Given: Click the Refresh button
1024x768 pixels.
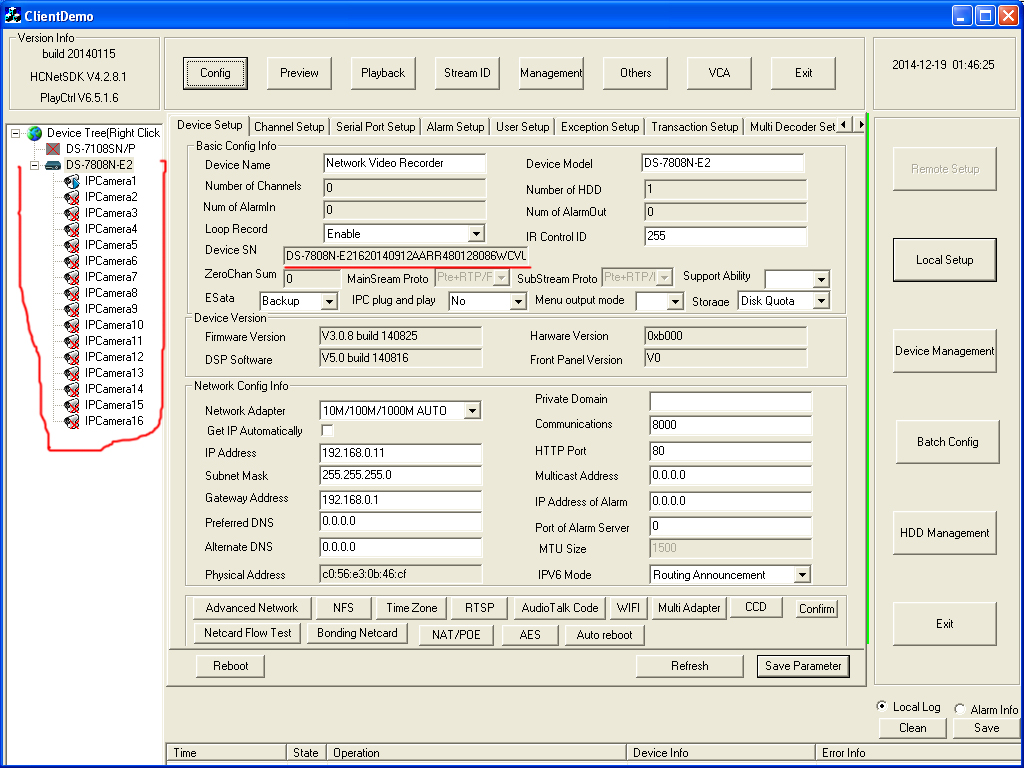Looking at the screenshot, I should [690, 666].
